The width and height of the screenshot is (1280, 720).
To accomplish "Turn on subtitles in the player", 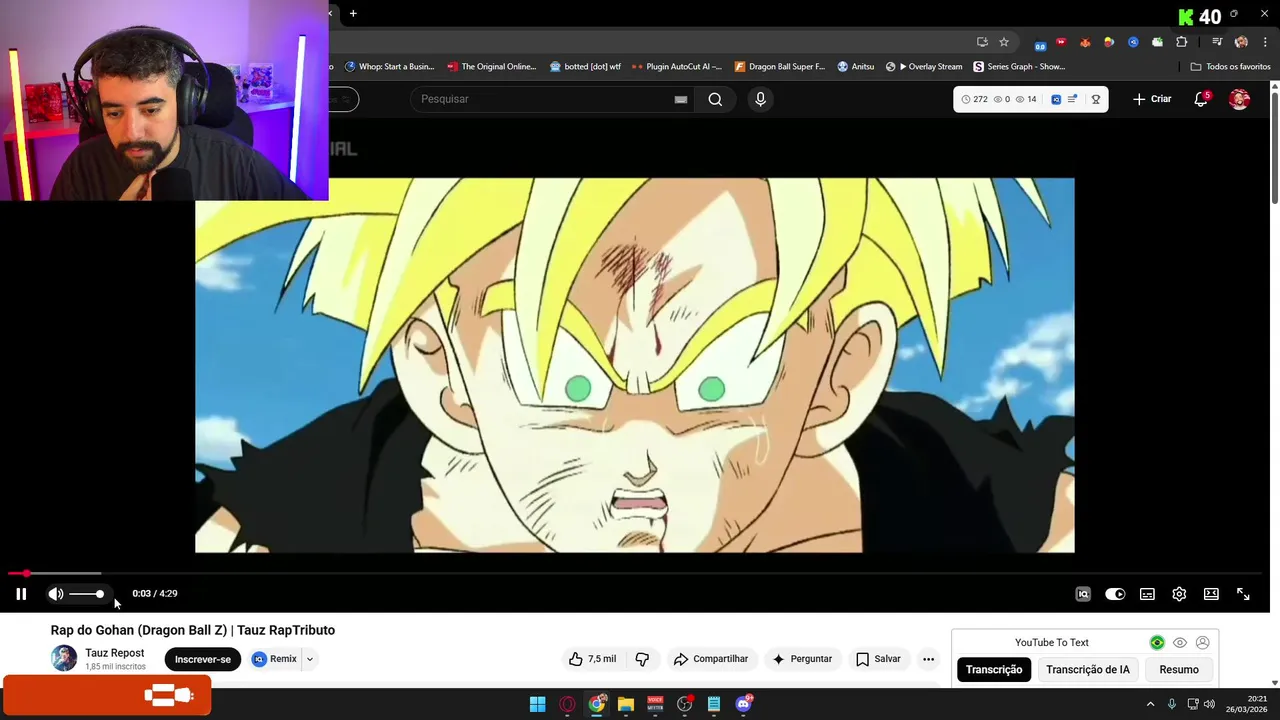I will point(1147,594).
